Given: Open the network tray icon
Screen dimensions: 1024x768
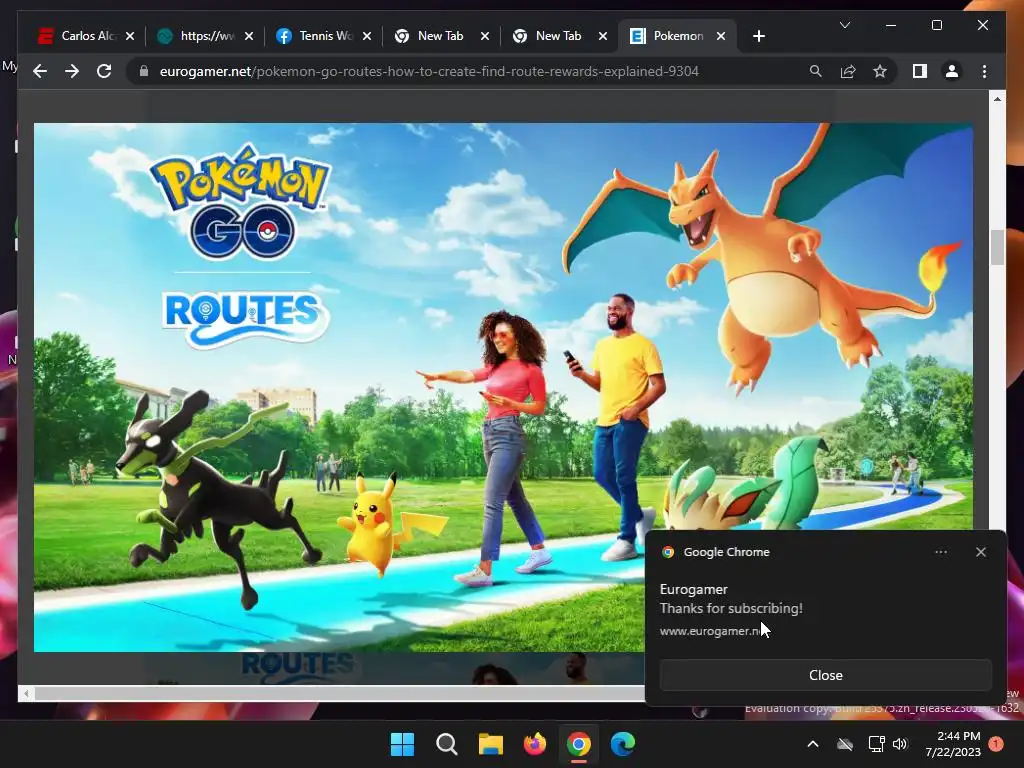Looking at the screenshot, I should pyautogui.click(x=876, y=744).
